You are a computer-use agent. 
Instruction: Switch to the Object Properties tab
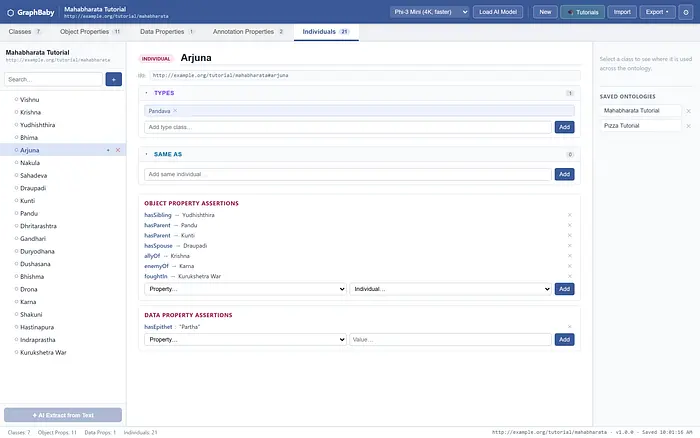[x=90, y=32]
